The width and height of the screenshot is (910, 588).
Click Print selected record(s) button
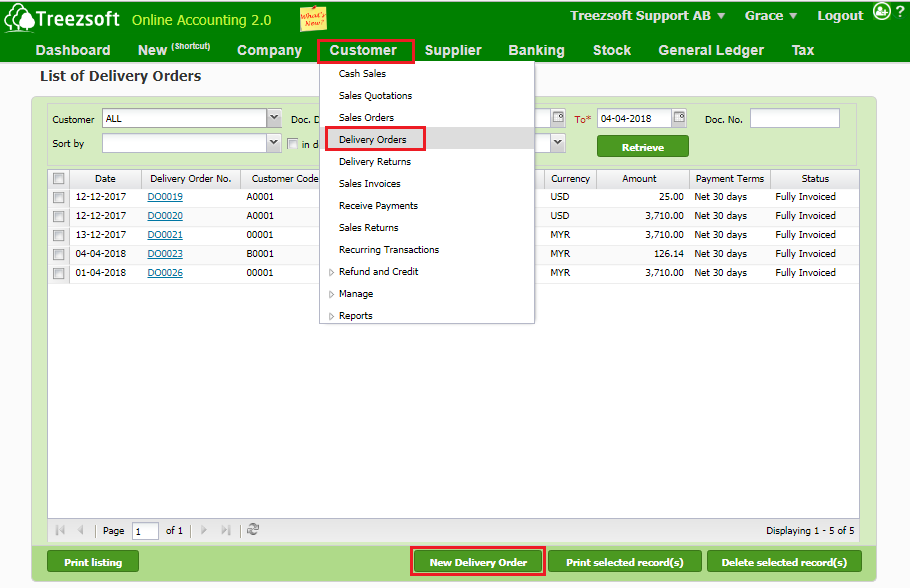click(x=625, y=562)
